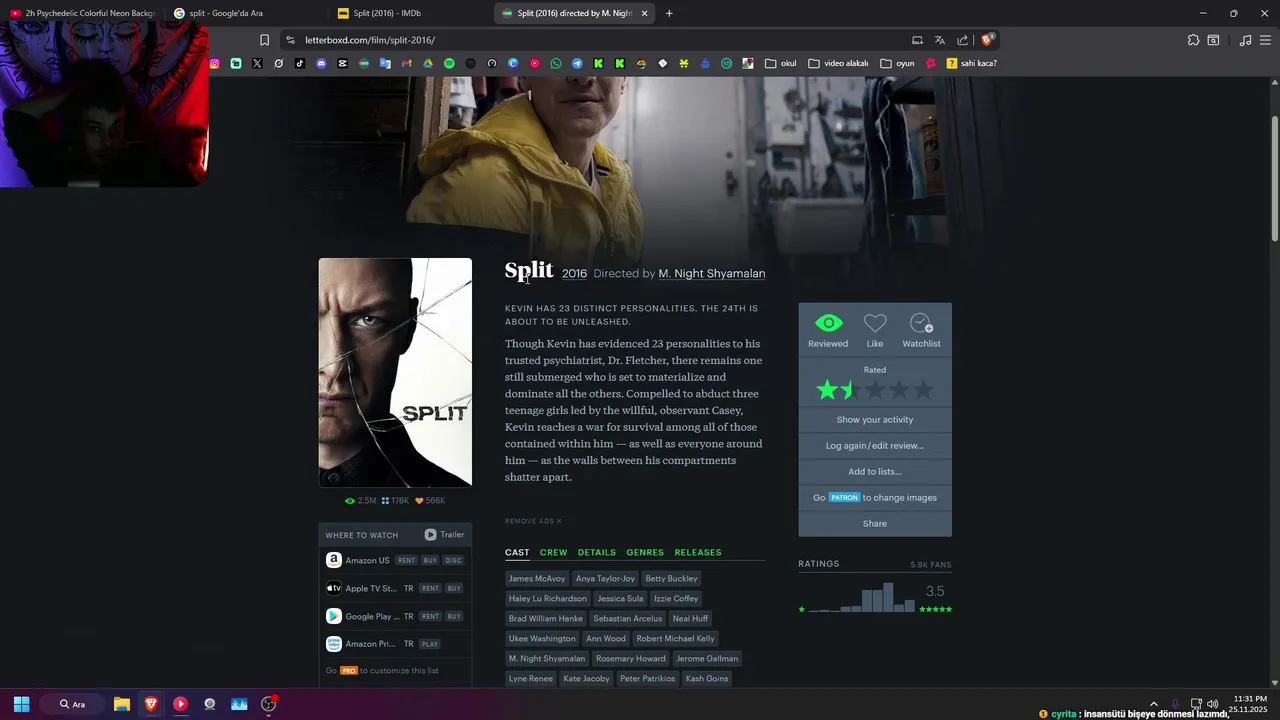The width and height of the screenshot is (1280, 720).
Task: Click the 176K lists count
Action: tap(395, 501)
